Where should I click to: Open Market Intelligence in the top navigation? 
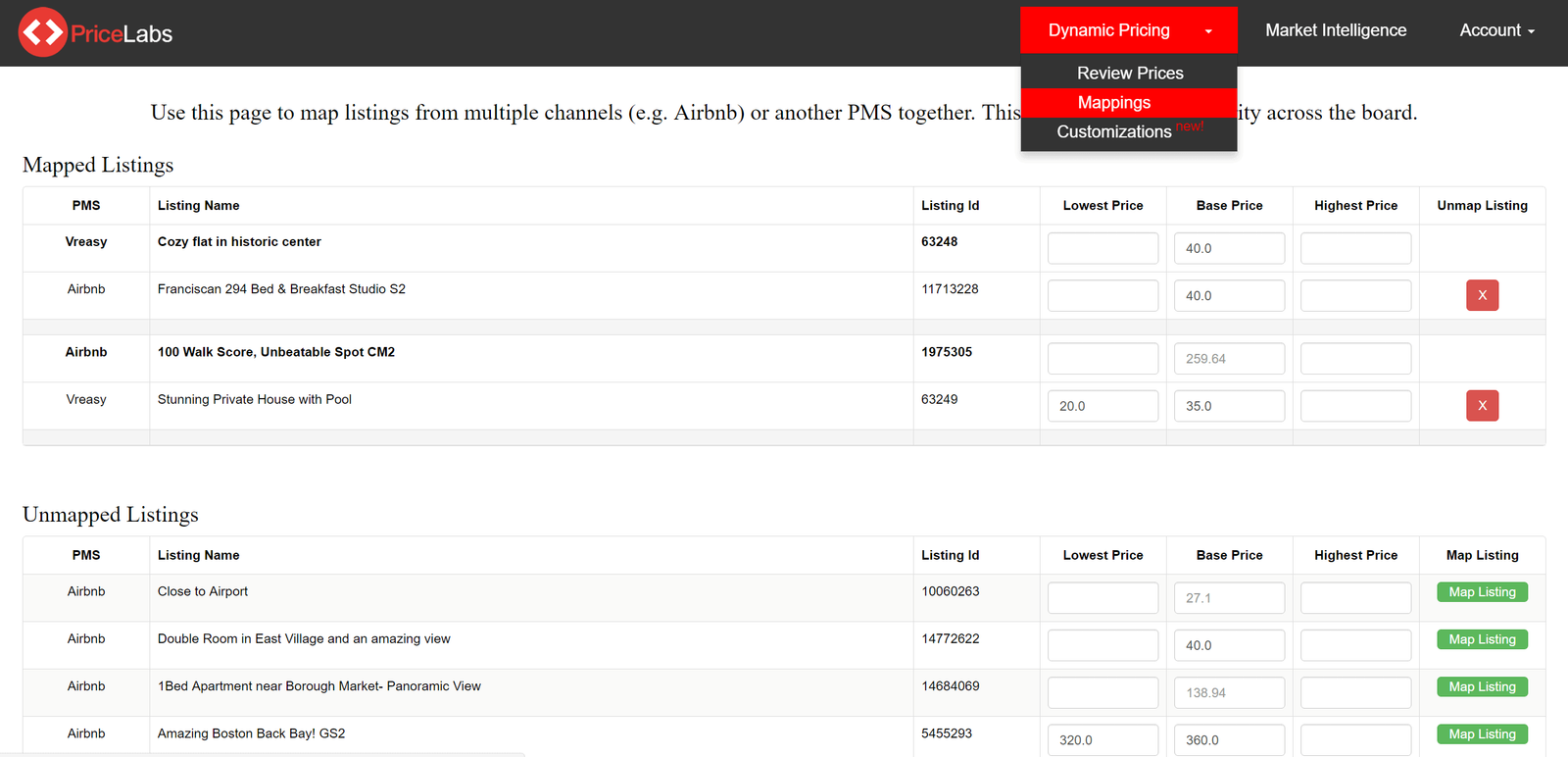(x=1336, y=30)
